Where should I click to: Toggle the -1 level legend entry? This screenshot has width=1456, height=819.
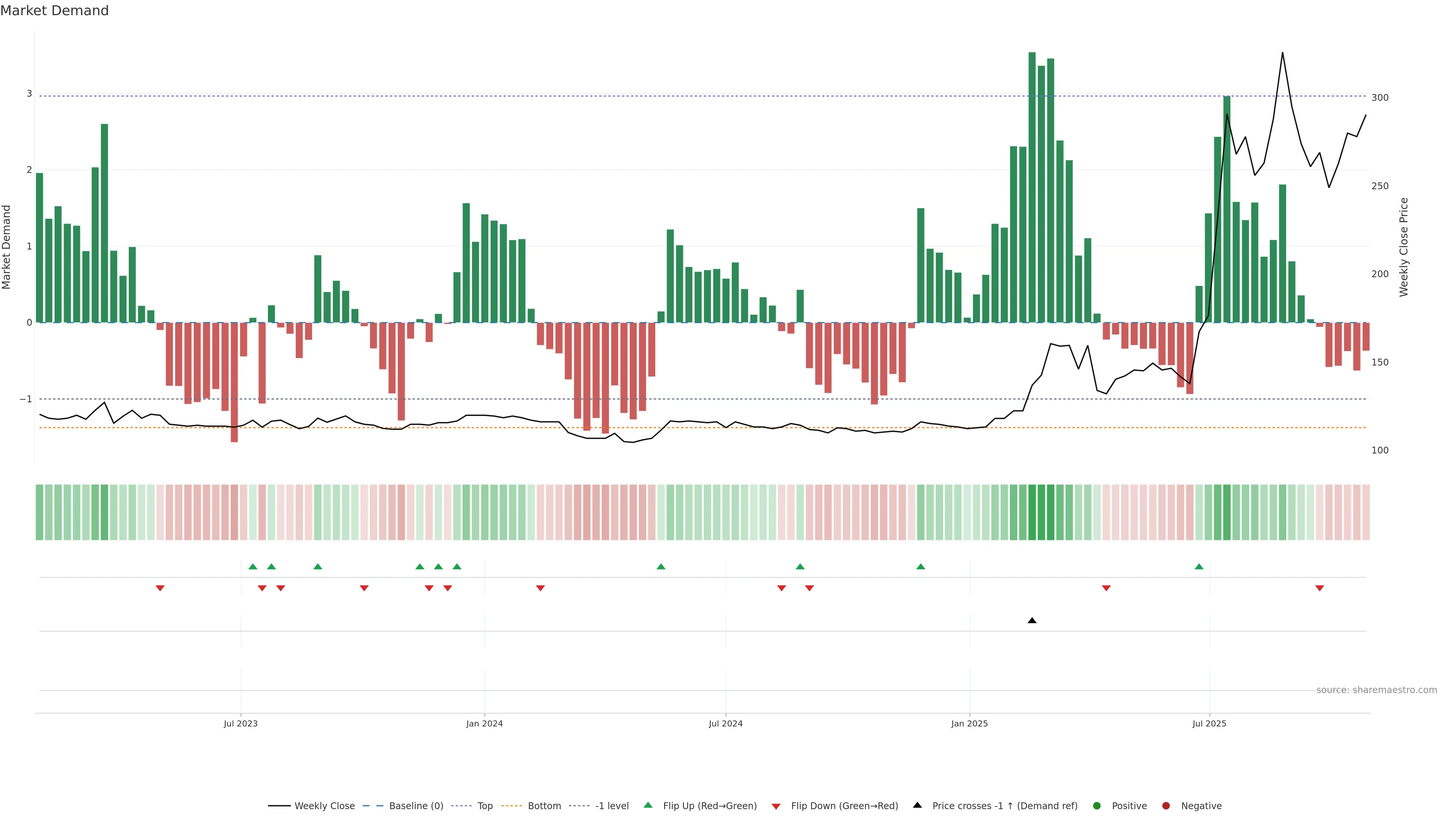612,805
